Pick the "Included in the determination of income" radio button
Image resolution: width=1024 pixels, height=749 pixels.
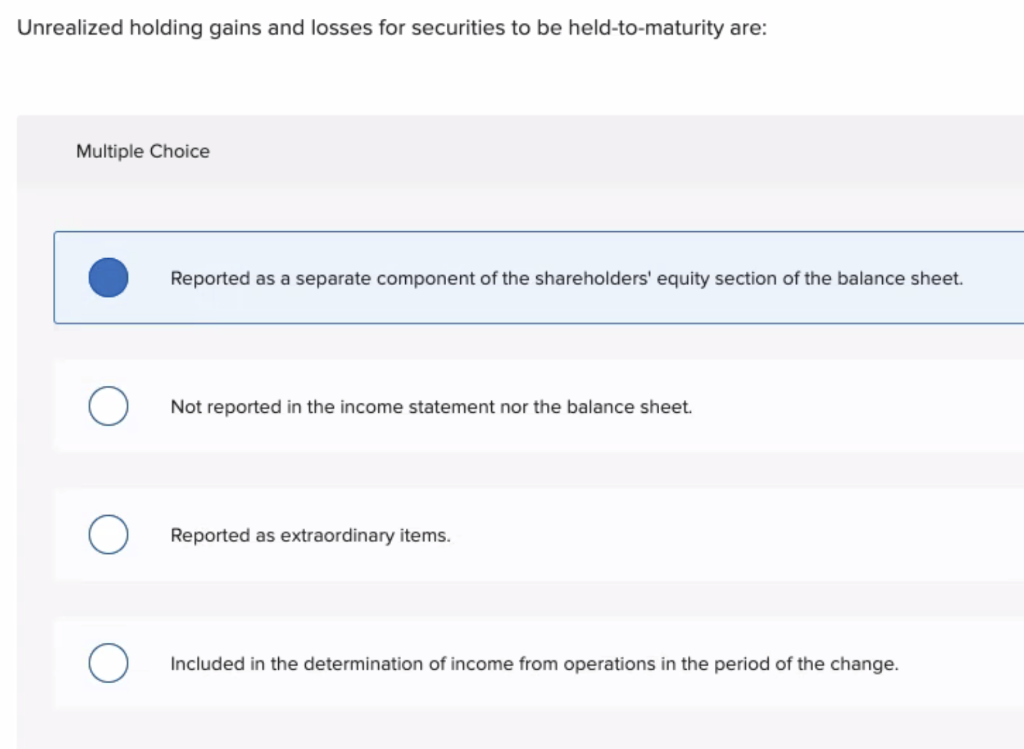[107, 663]
